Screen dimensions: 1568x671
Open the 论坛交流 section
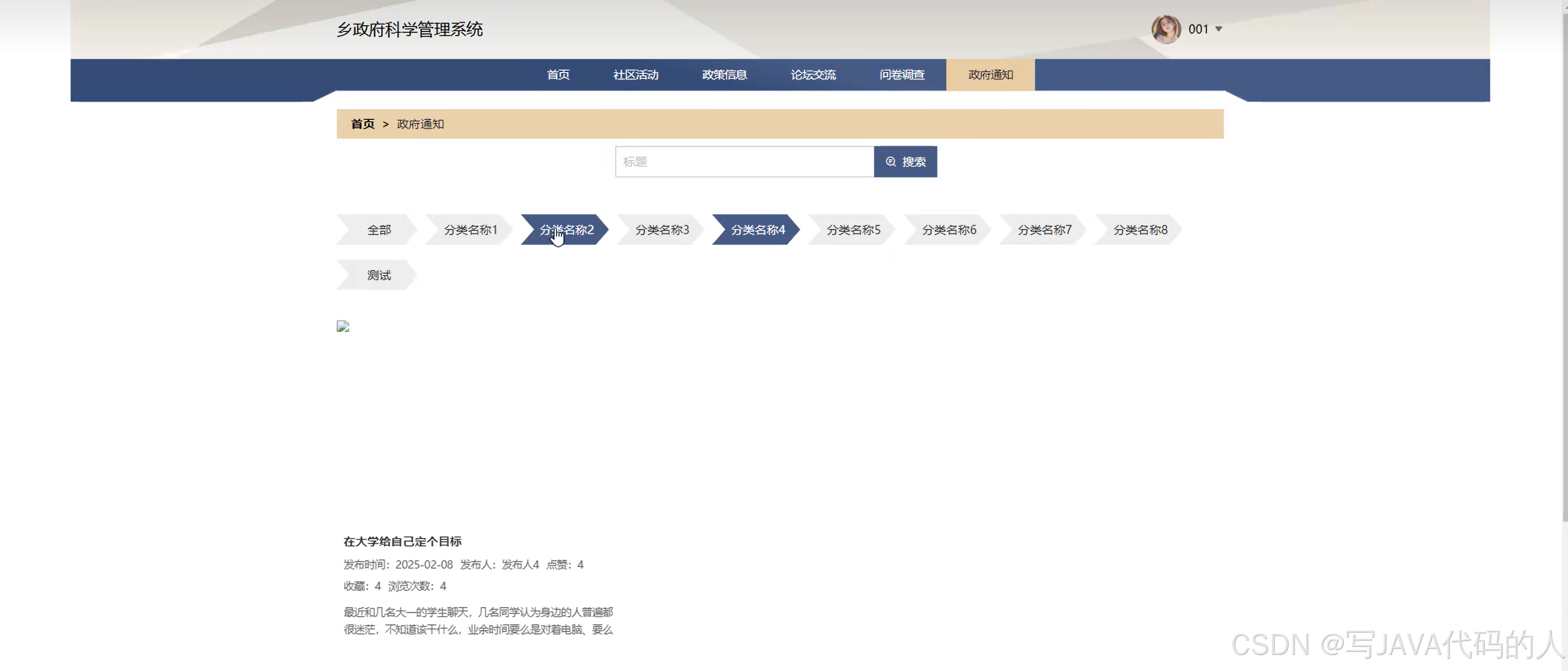pos(813,74)
